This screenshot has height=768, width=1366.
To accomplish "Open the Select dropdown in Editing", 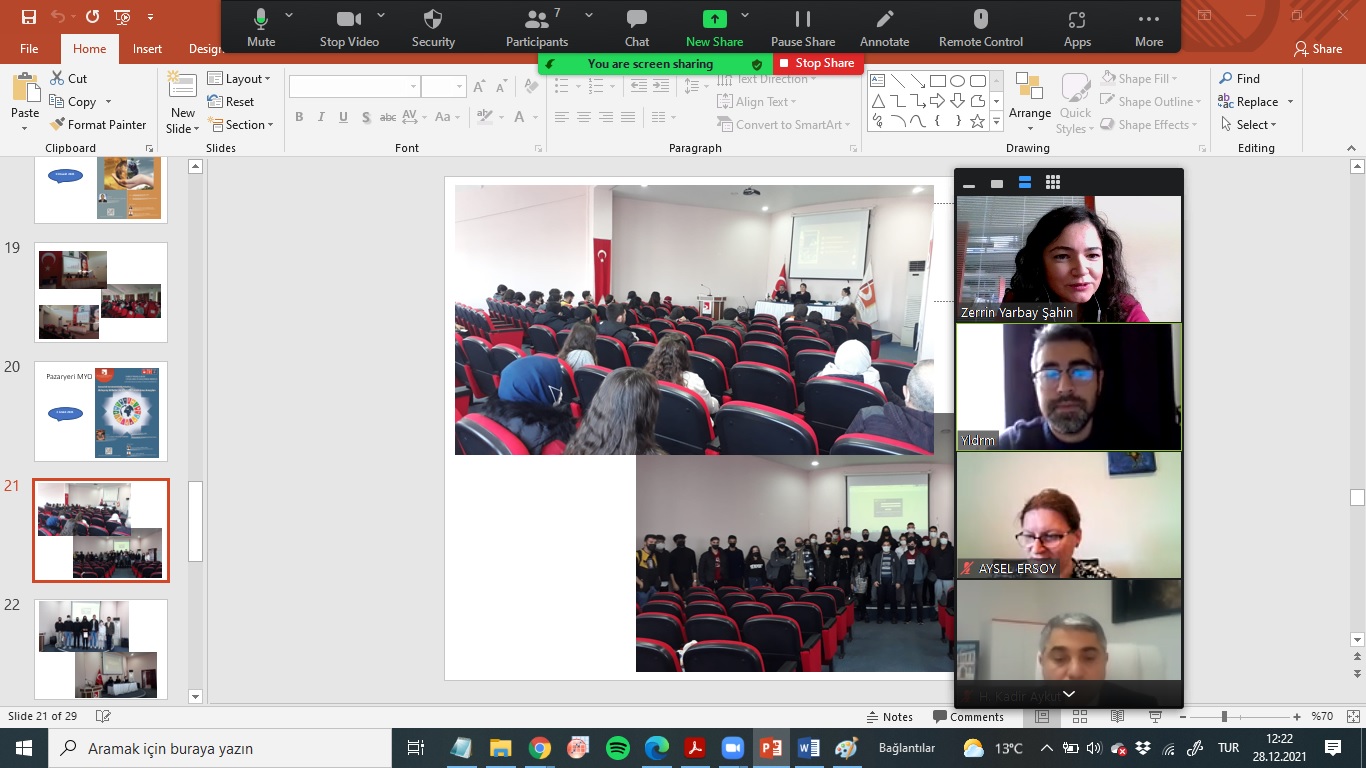I will [x=1248, y=124].
